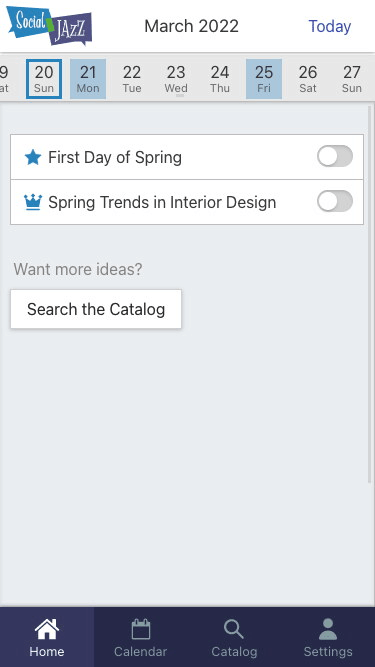Click the March 2022 month title
This screenshot has width=375, height=667.
[x=191, y=26]
